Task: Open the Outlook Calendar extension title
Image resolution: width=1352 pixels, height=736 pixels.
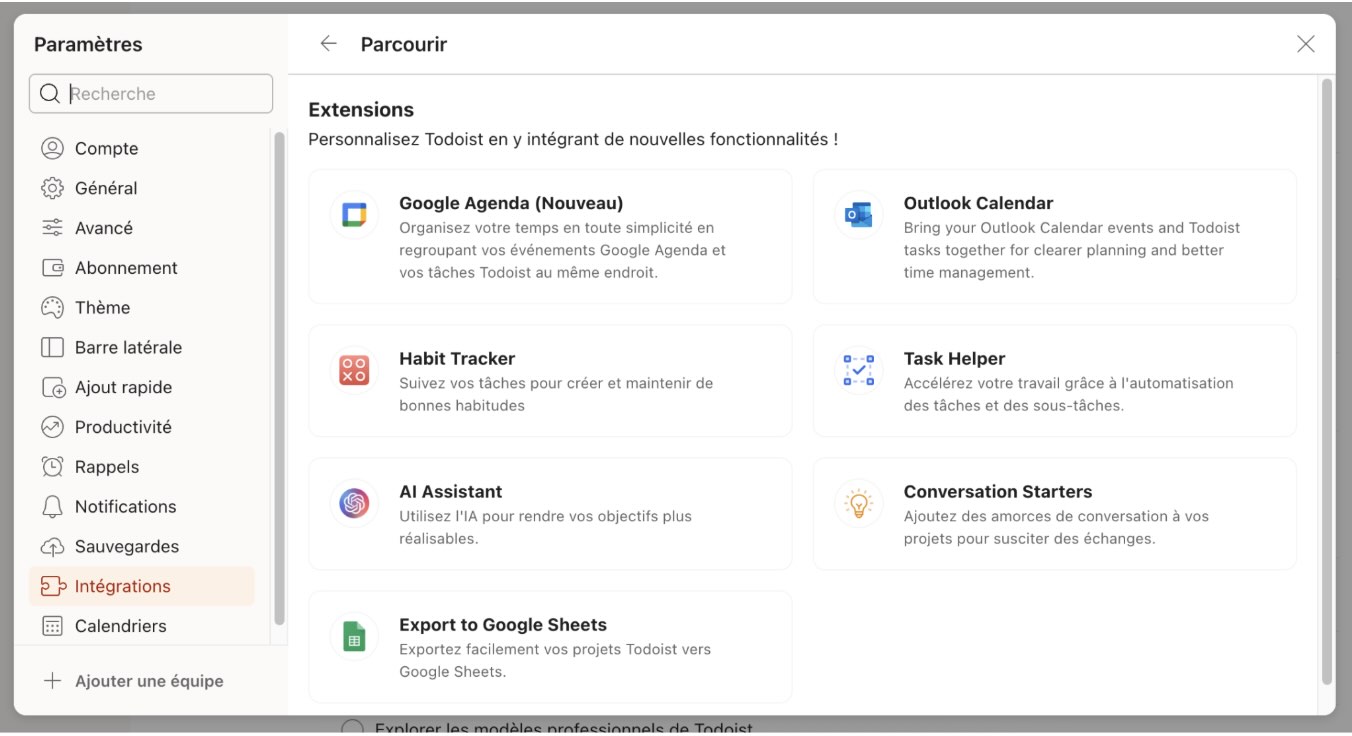Action: click(x=978, y=203)
